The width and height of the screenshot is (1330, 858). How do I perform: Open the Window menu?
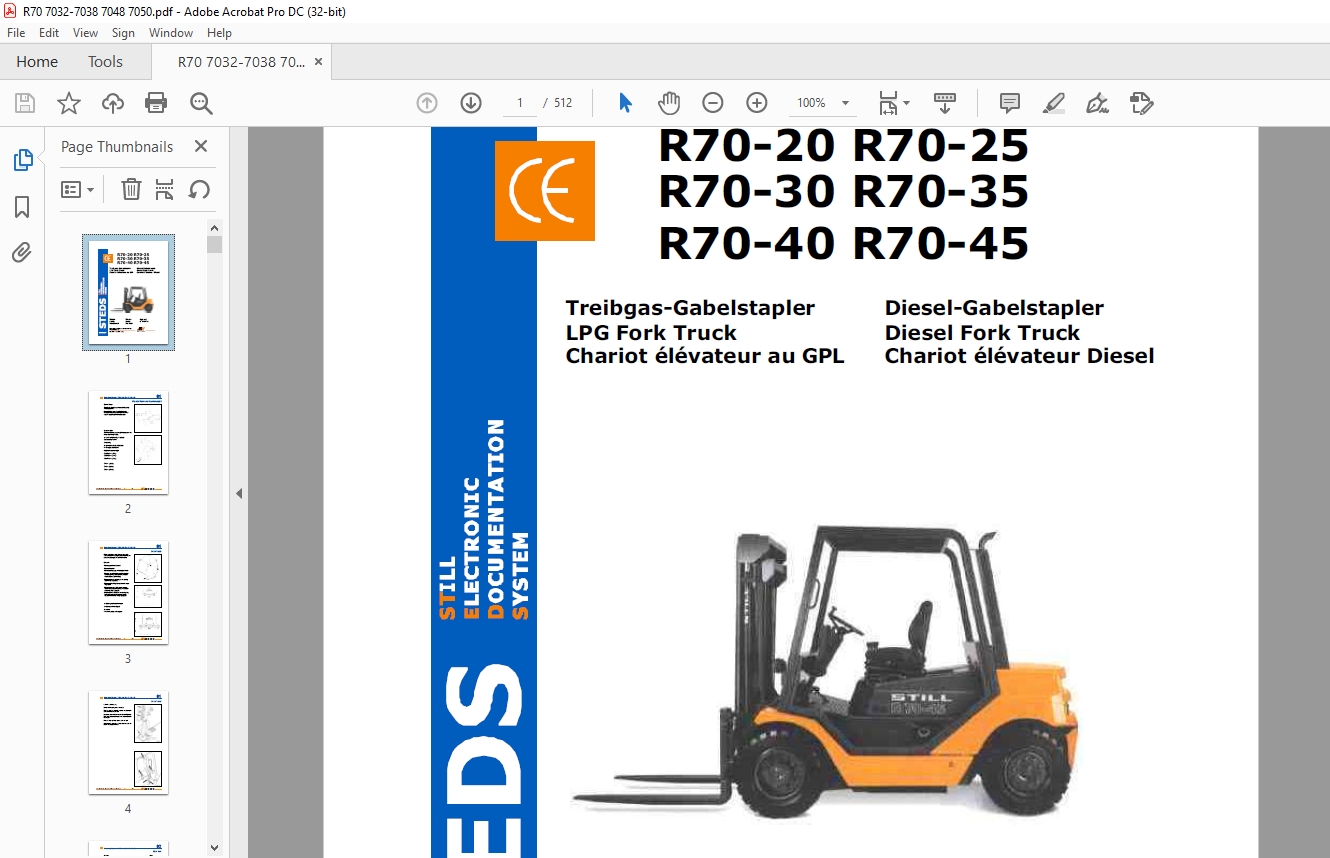[x=171, y=33]
